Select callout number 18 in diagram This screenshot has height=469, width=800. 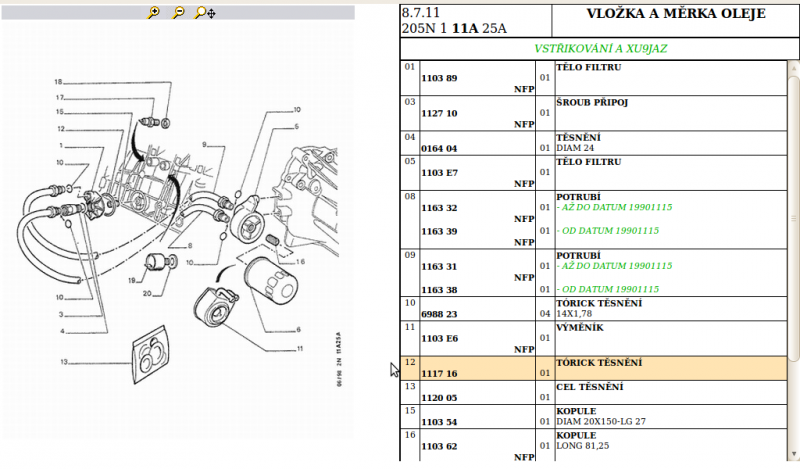click(58, 82)
